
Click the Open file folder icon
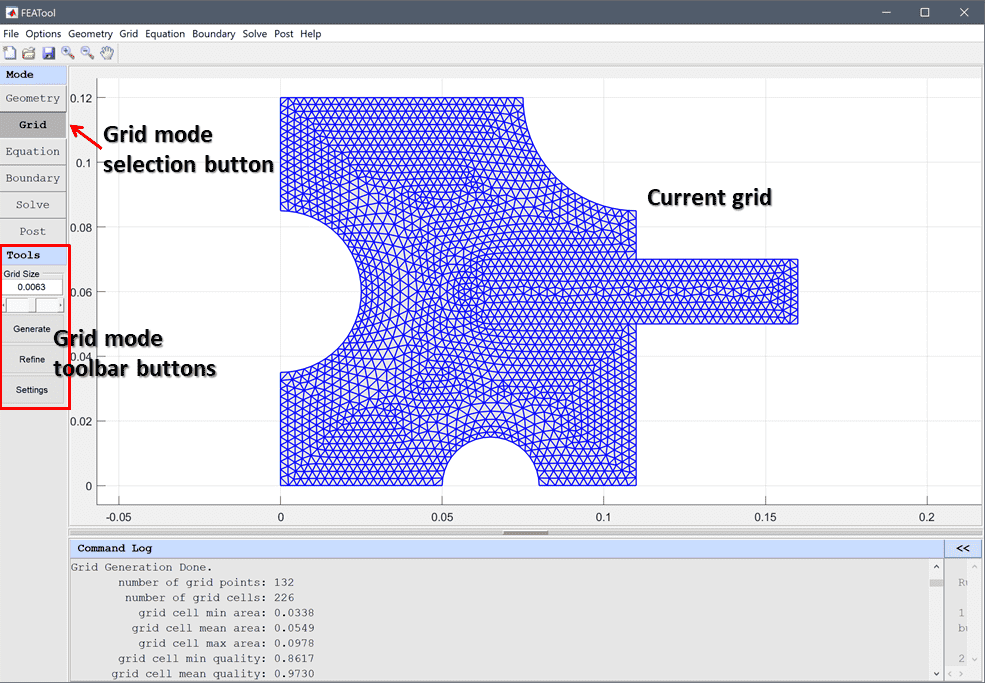point(29,53)
